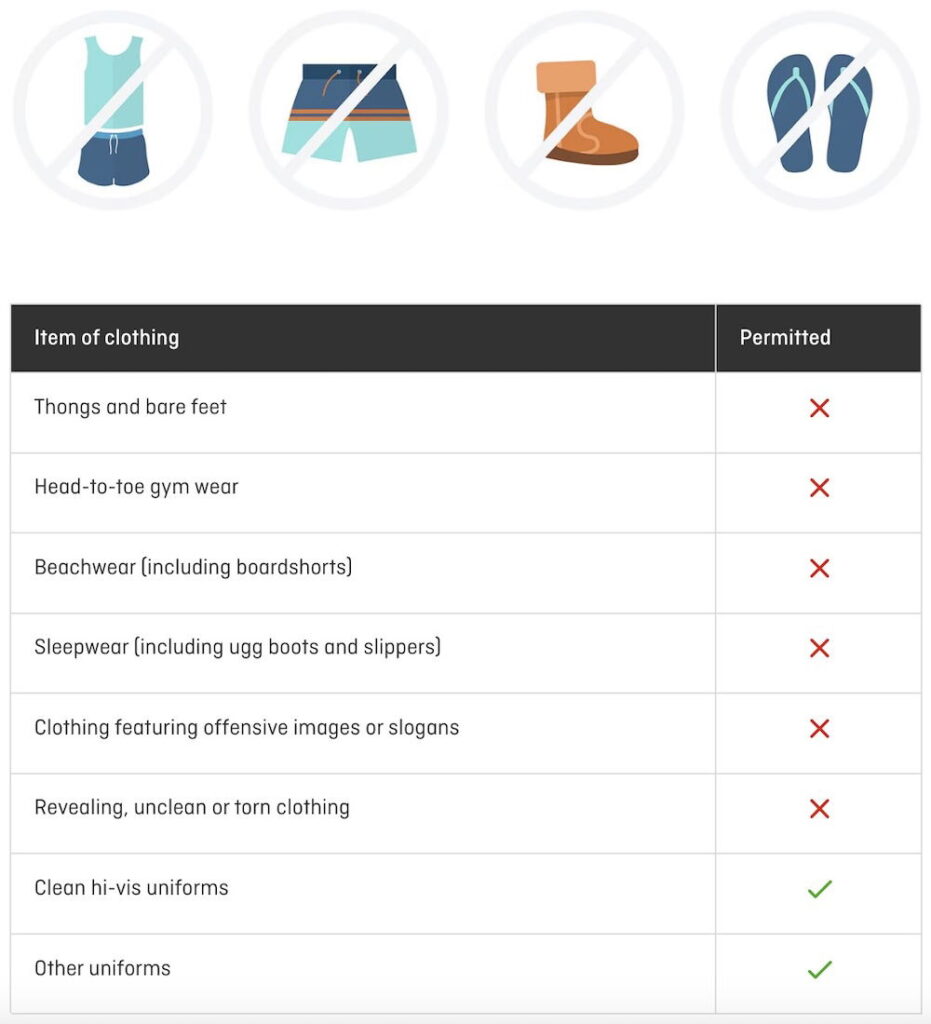Click the crossed-out ugg boot icon

[585, 110]
